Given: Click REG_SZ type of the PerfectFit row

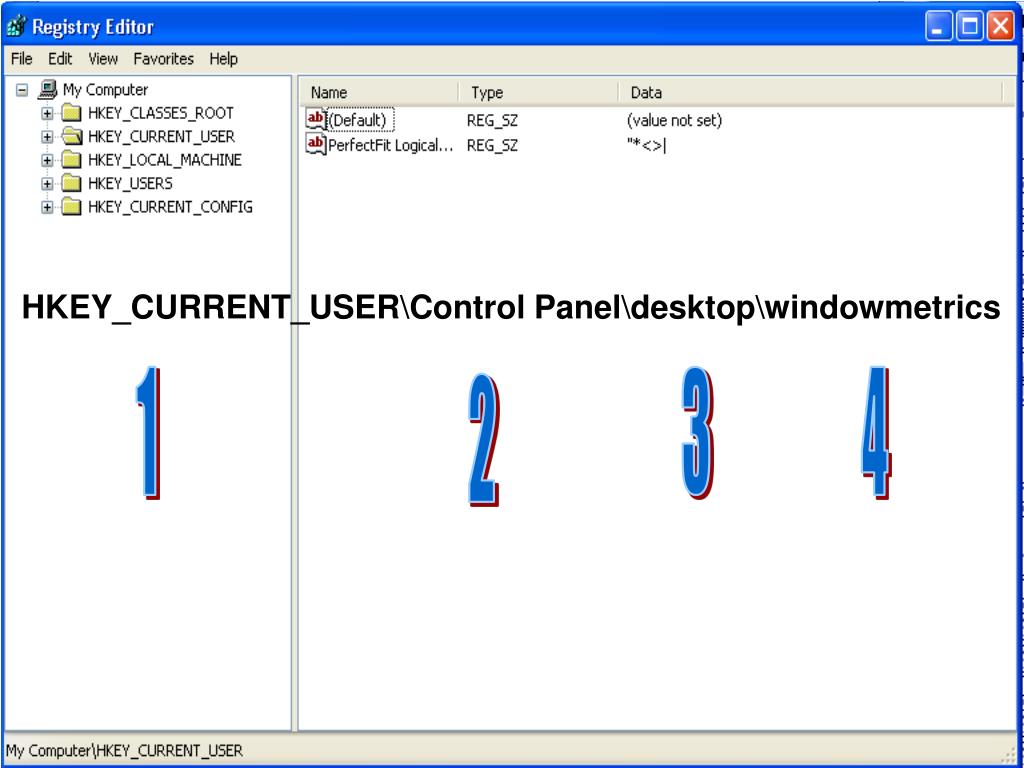Looking at the screenshot, I should pos(492,146).
